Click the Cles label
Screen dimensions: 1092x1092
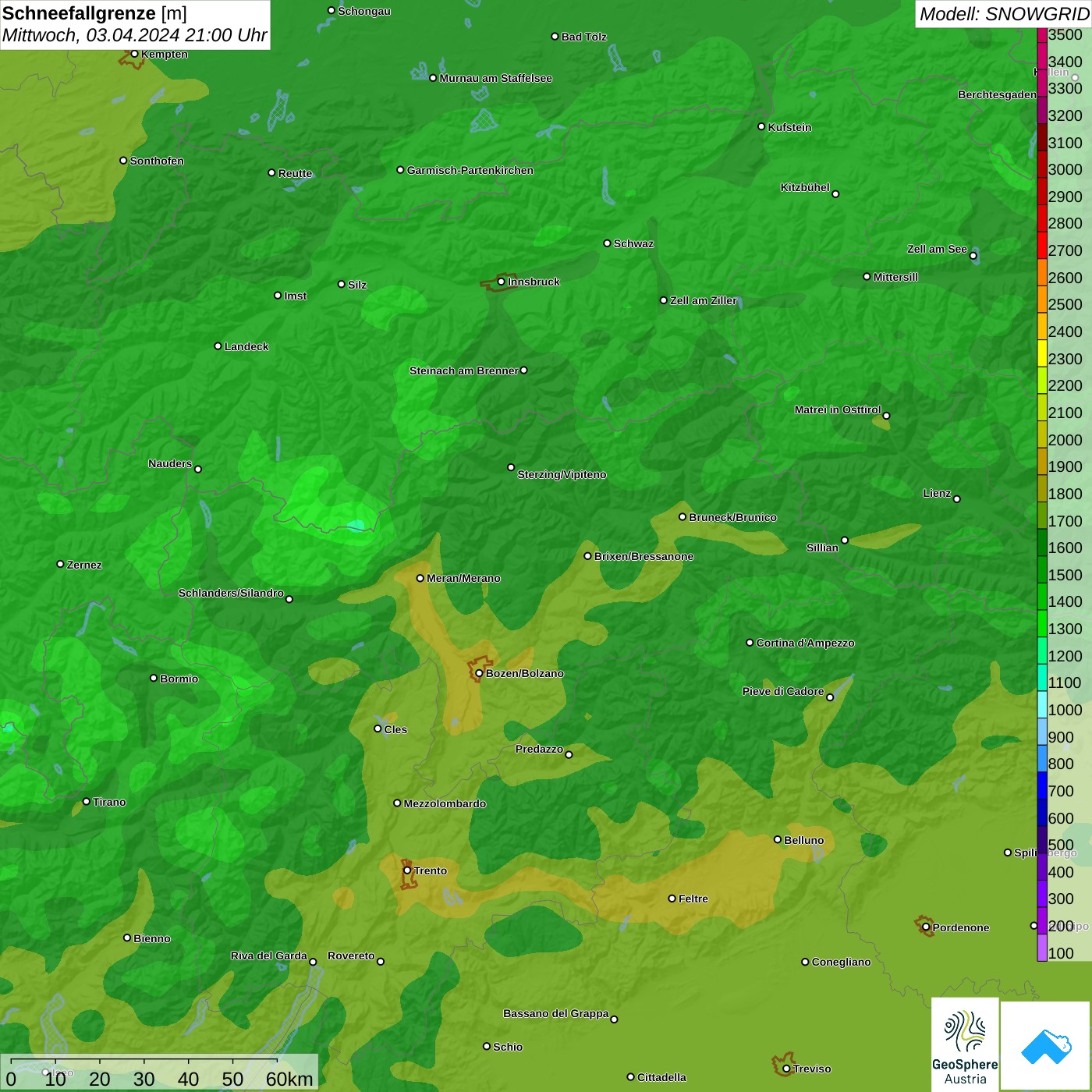[395, 729]
